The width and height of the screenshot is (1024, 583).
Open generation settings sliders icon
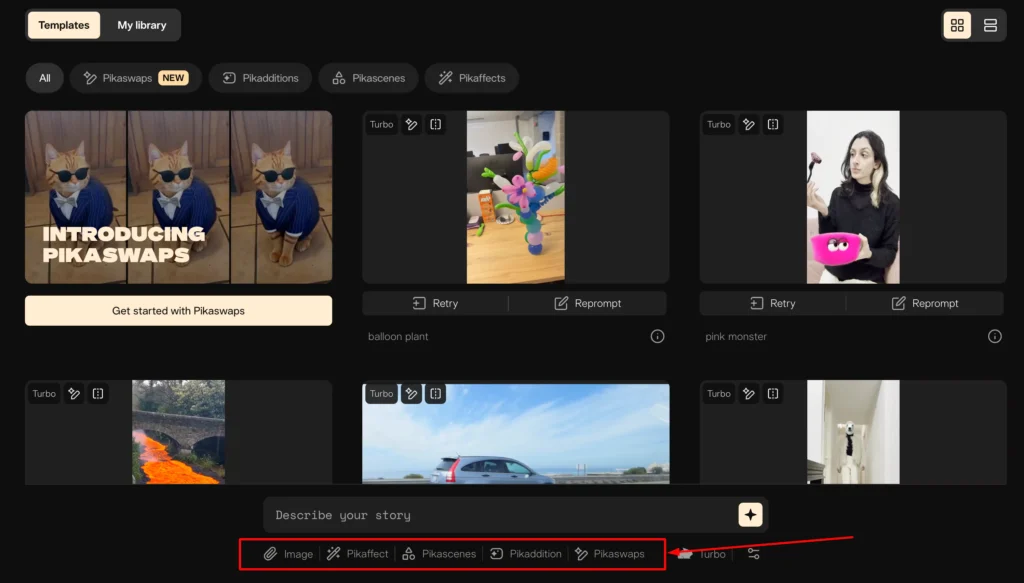pyautogui.click(x=754, y=554)
